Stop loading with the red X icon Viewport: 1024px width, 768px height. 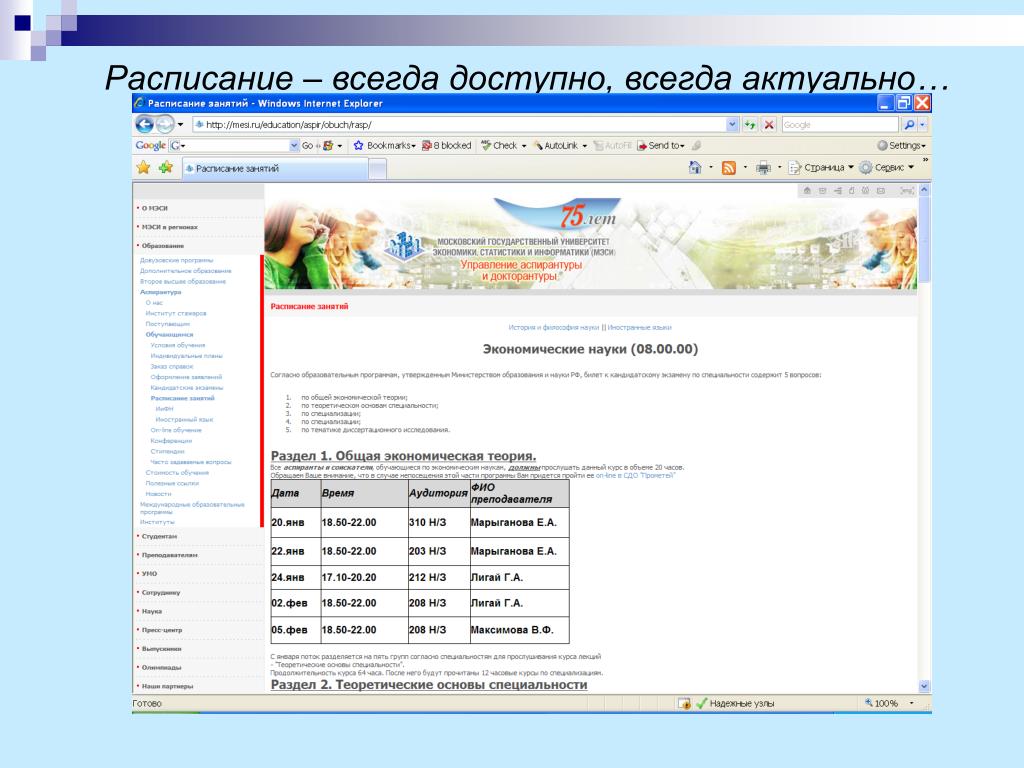pyautogui.click(x=769, y=124)
